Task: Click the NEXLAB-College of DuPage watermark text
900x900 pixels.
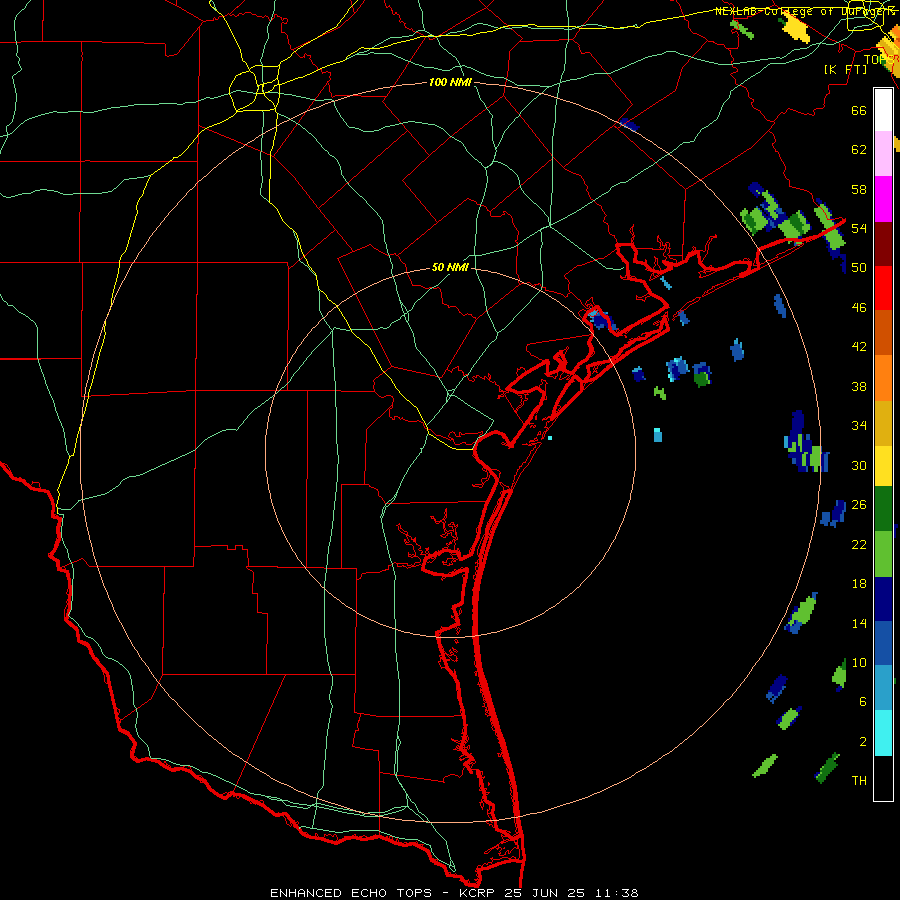Action: click(805, 11)
